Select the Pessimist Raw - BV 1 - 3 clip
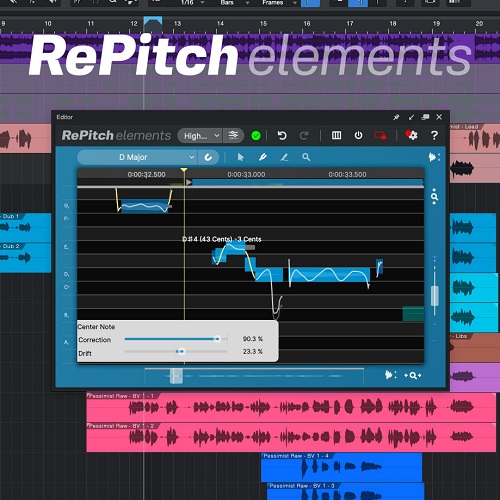This screenshot has width=500, height=500. coord(346,491)
